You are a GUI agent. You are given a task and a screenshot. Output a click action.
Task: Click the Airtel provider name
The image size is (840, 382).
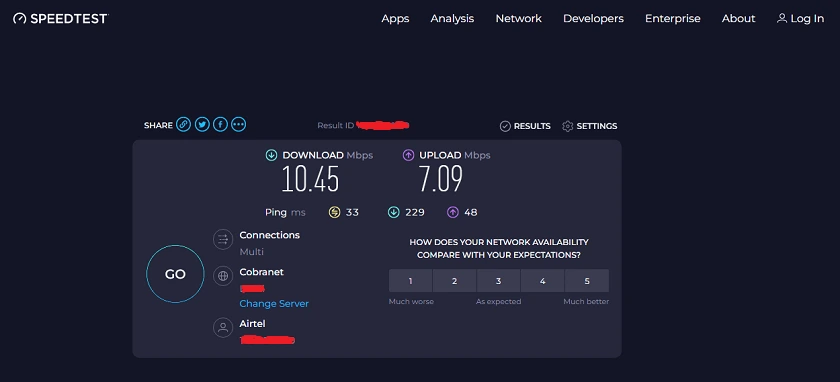tap(252, 324)
